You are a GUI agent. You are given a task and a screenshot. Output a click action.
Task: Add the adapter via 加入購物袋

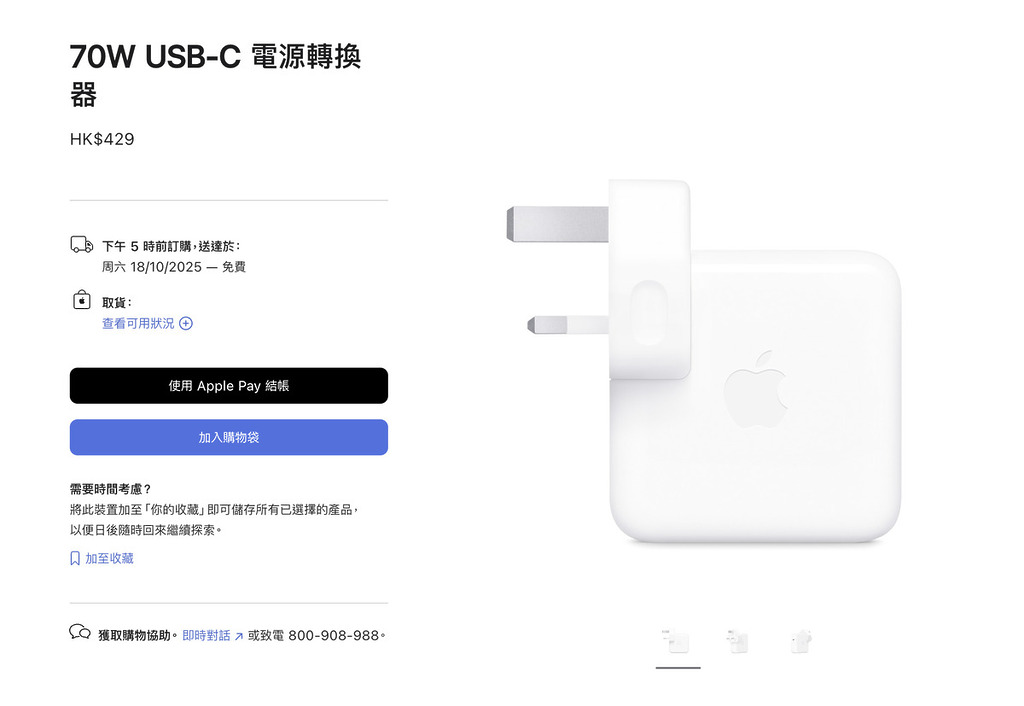229,438
